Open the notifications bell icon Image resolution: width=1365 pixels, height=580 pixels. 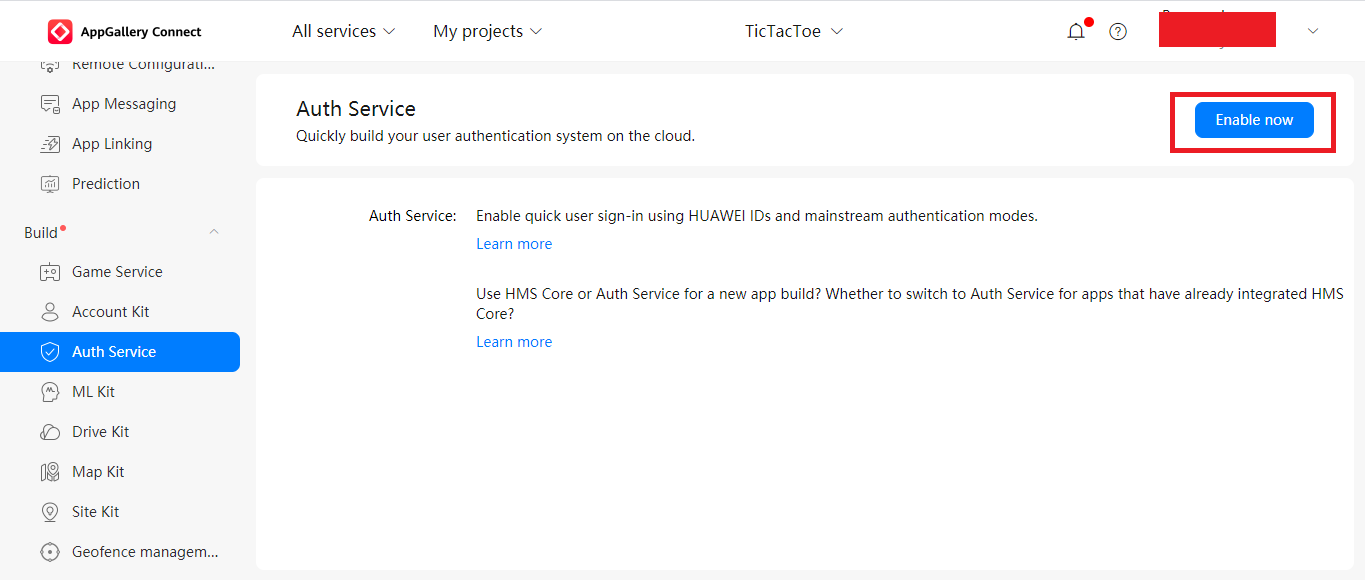click(x=1076, y=32)
